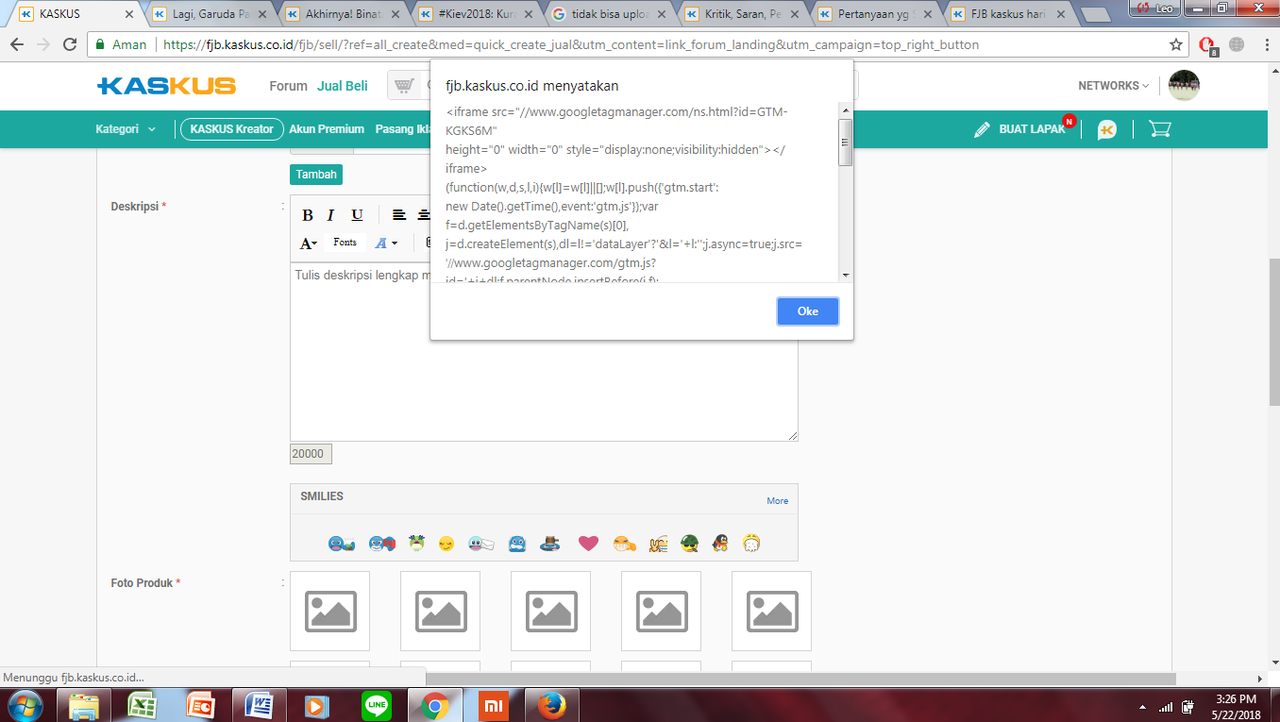Open Microsoft Word from the taskbar
Screen dimensions: 1280x722
pos(257,705)
